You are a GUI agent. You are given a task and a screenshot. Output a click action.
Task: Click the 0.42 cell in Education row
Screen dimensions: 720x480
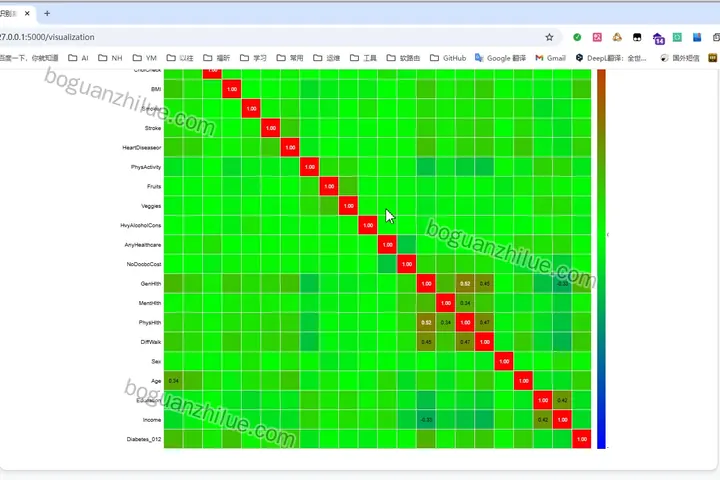coord(562,400)
